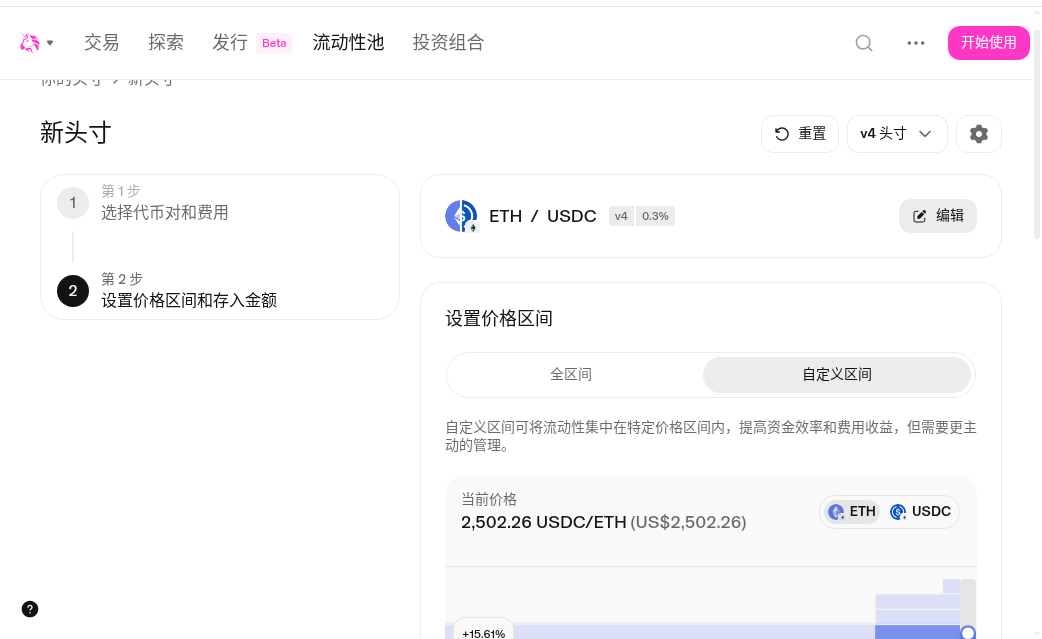The image size is (1042, 639).
Task: Go to the 流动性池 tab
Action: pyautogui.click(x=348, y=43)
